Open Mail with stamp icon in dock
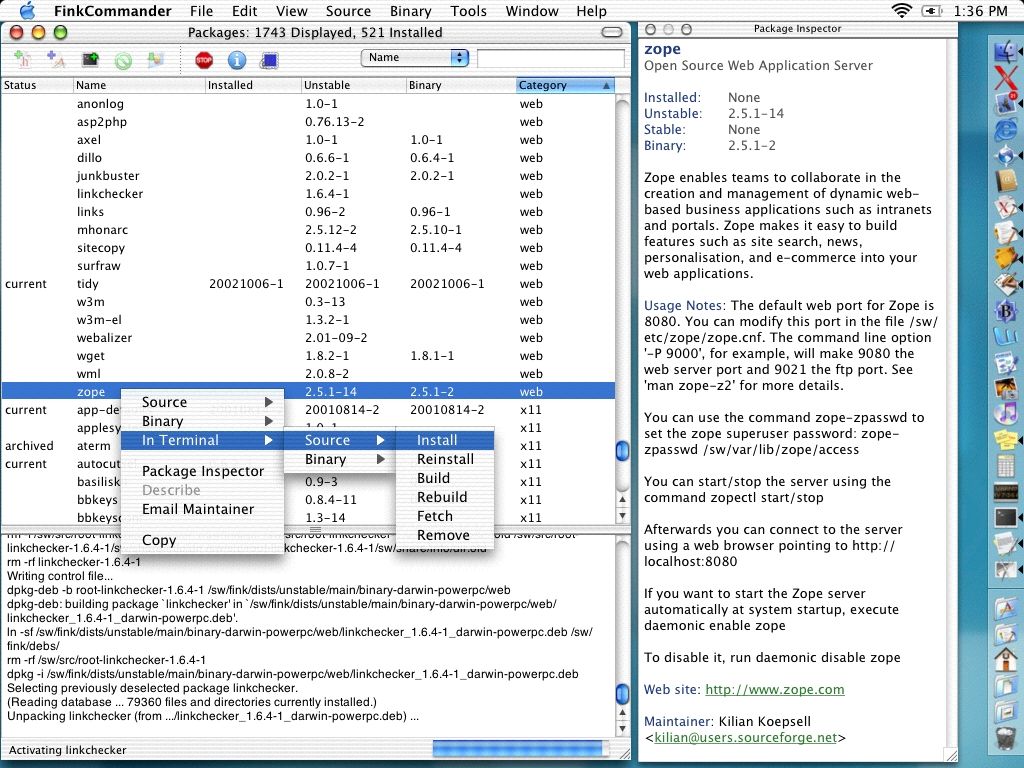Viewport: 1024px width, 768px height. pos(1006,104)
